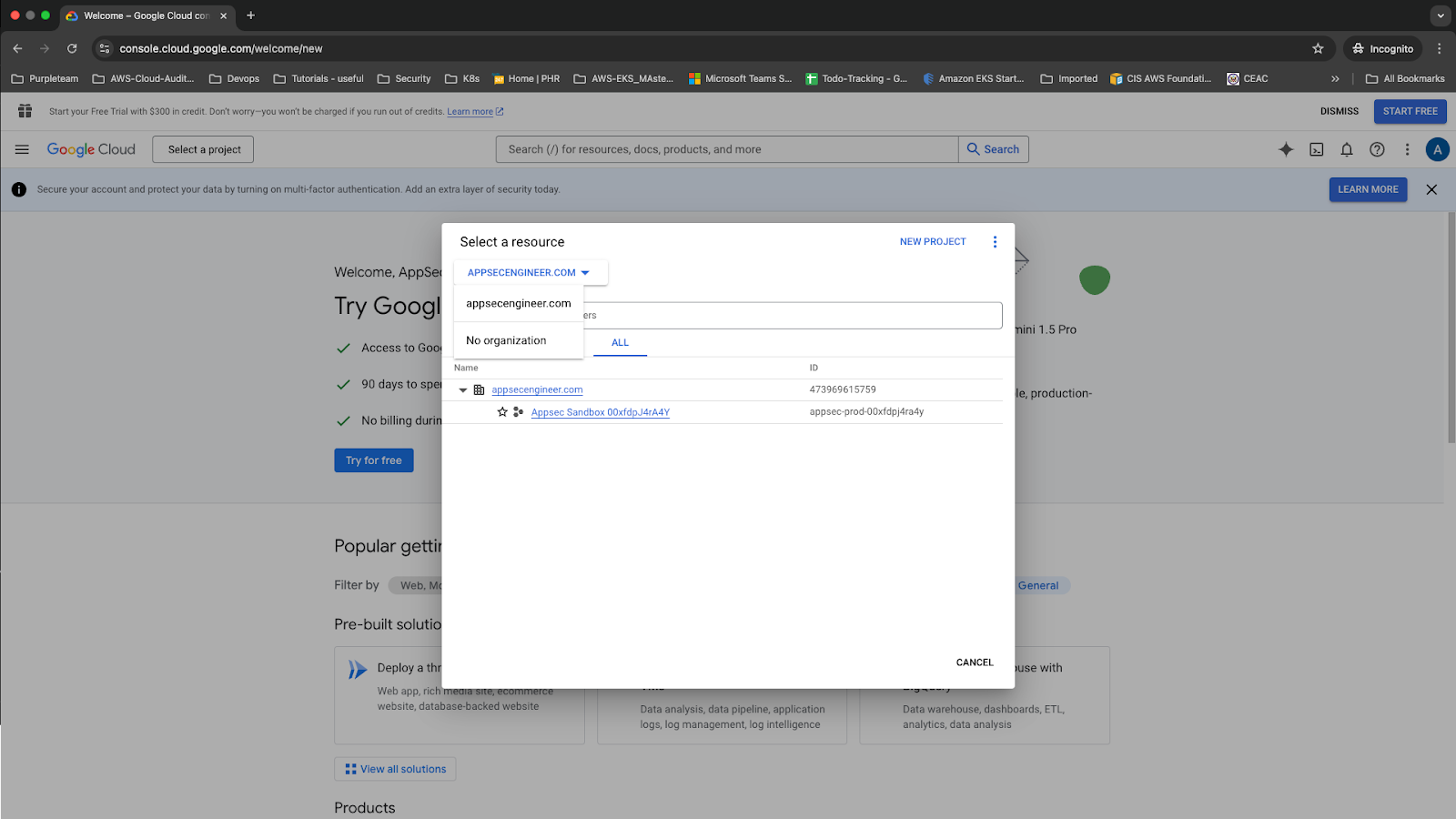Expand the tab search dropdown arrow
The height and width of the screenshot is (819, 1456).
[1441, 15]
